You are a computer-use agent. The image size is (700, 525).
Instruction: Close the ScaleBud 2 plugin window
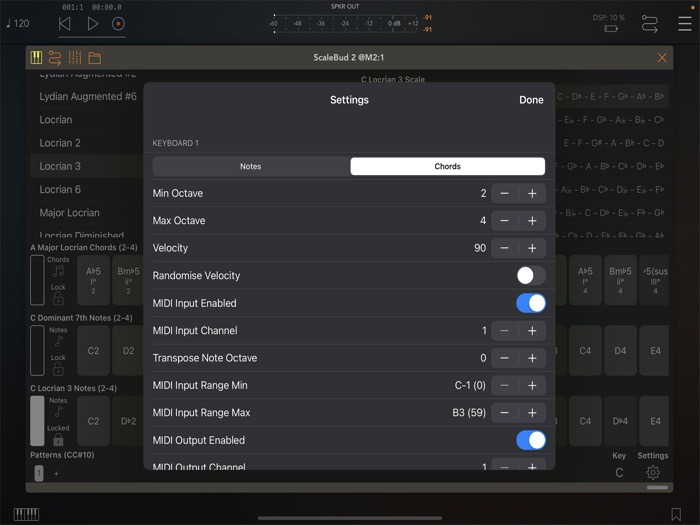tap(662, 58)
